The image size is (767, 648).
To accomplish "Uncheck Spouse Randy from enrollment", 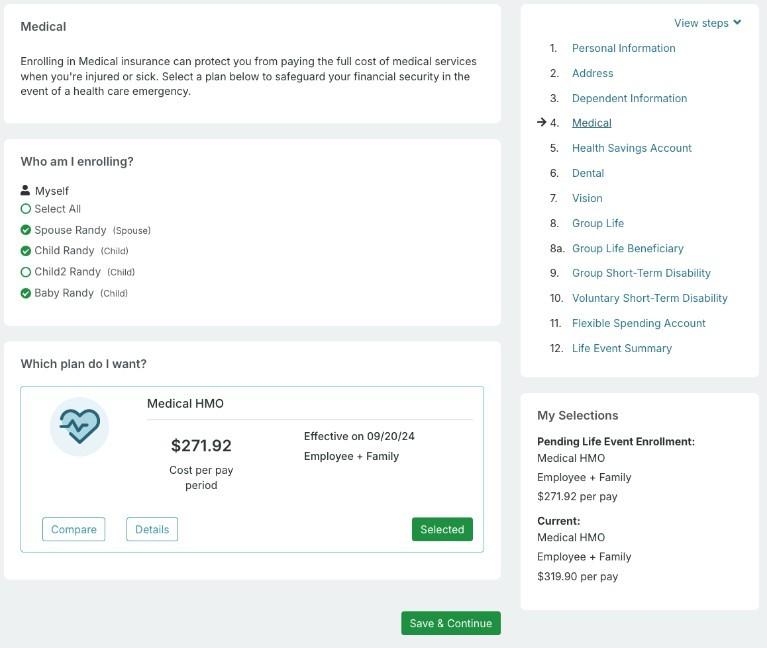I will [26, 230].
